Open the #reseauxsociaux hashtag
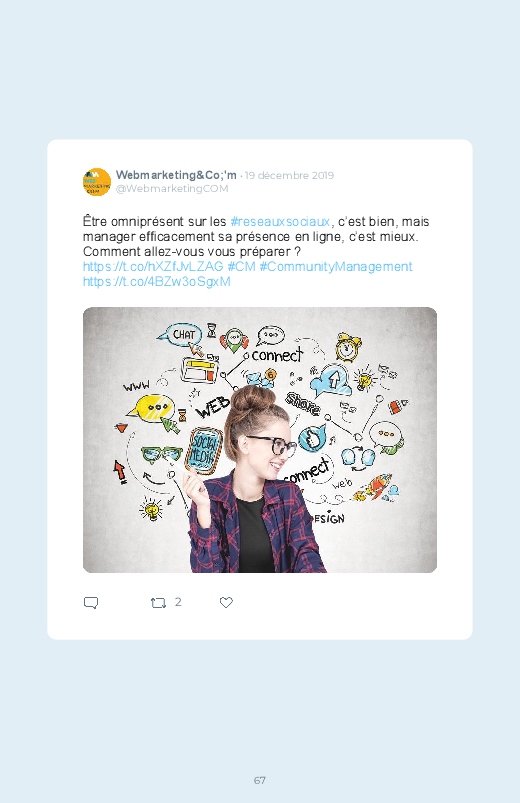Viewport: 520px width, 803px height. coord(281,222)
